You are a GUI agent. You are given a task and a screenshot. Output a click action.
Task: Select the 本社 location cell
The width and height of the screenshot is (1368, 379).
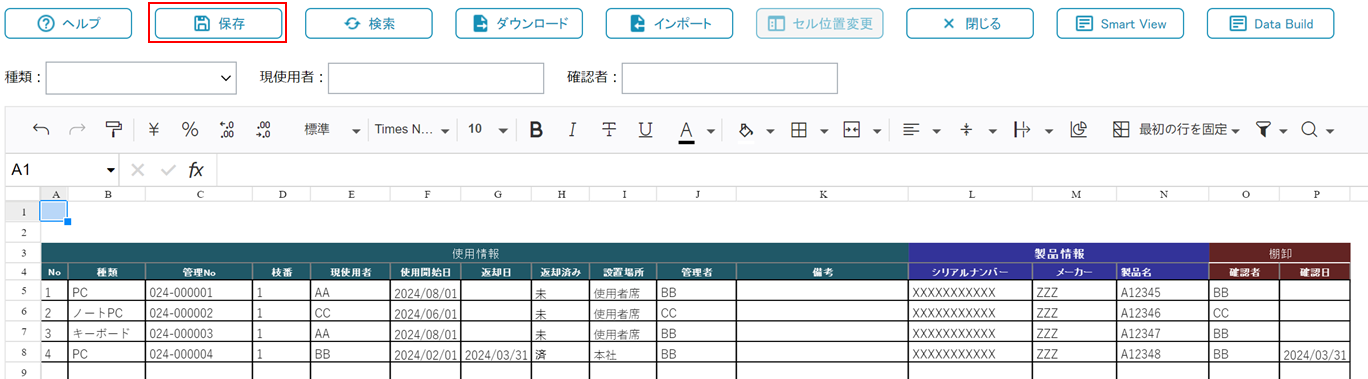coord(622,353)
